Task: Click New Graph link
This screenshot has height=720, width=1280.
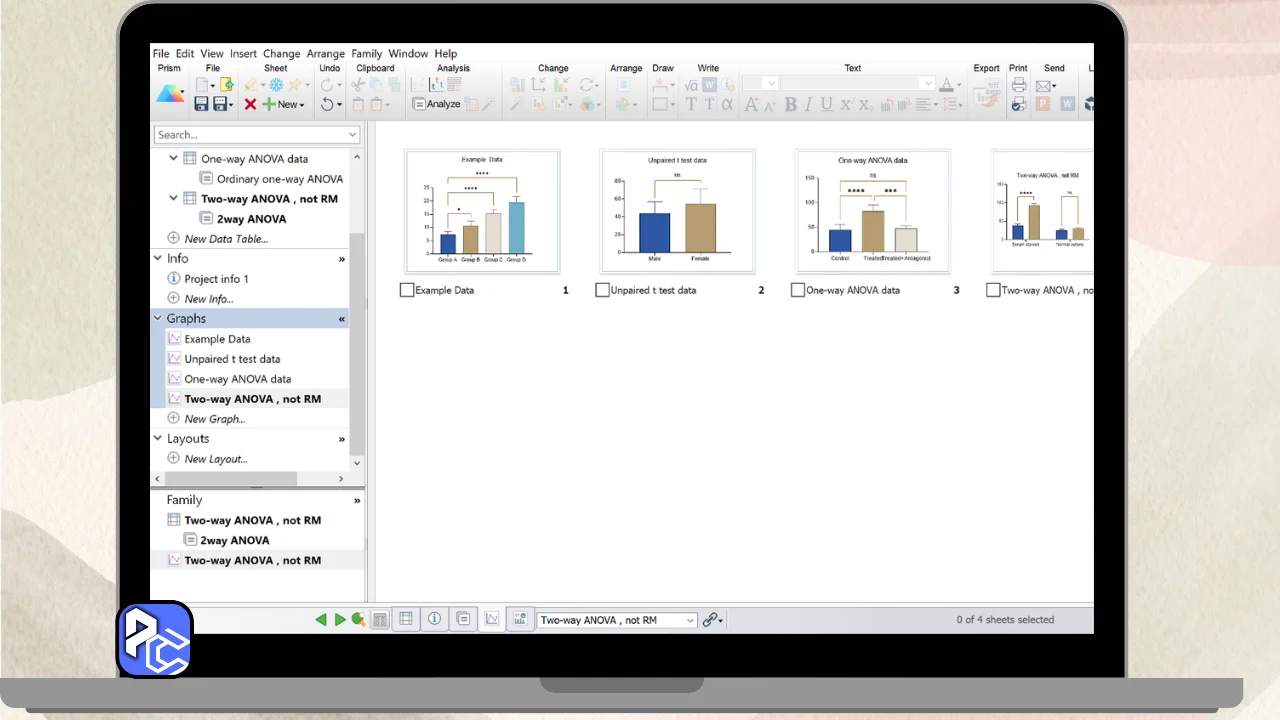Action: 215,419
